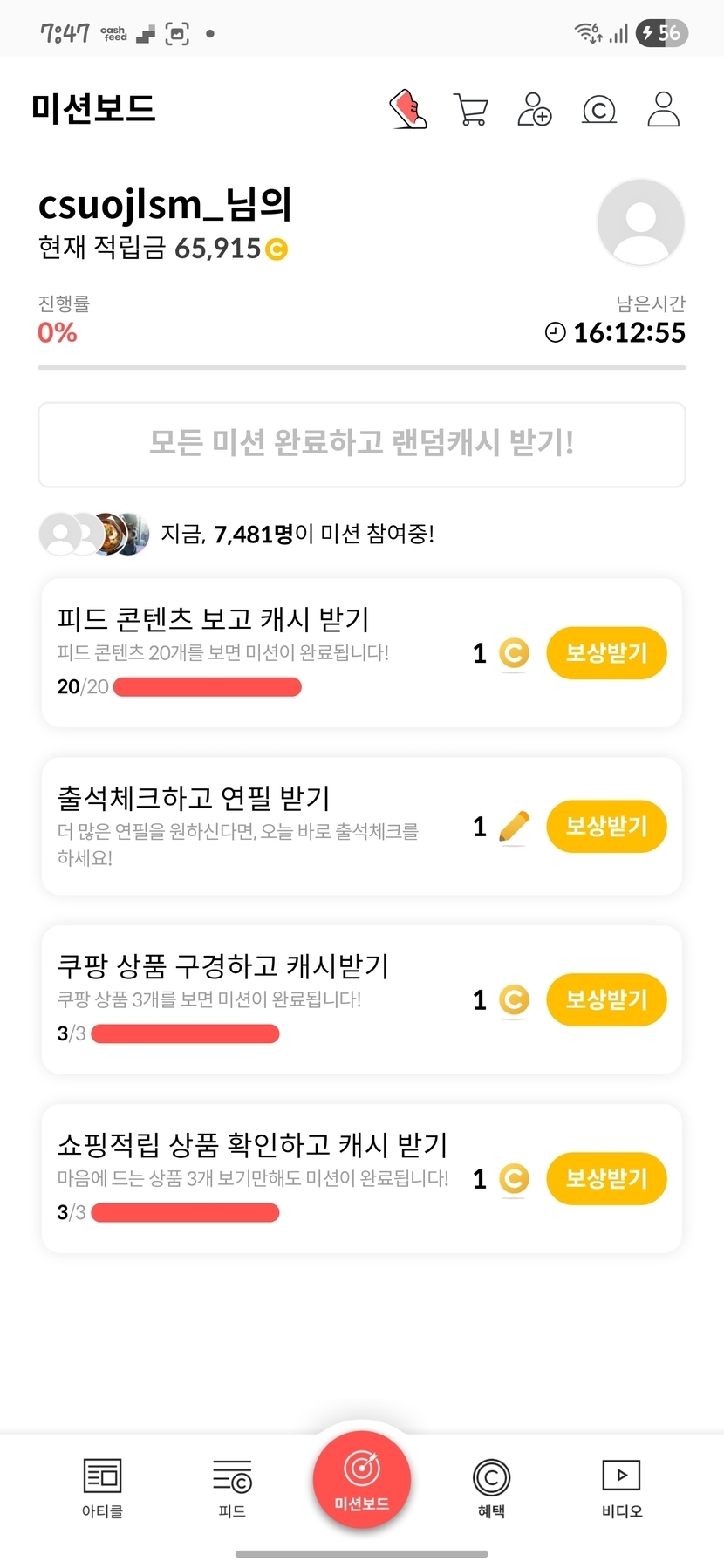
Task: Tap the pencil reward icon
Action: 514,826
